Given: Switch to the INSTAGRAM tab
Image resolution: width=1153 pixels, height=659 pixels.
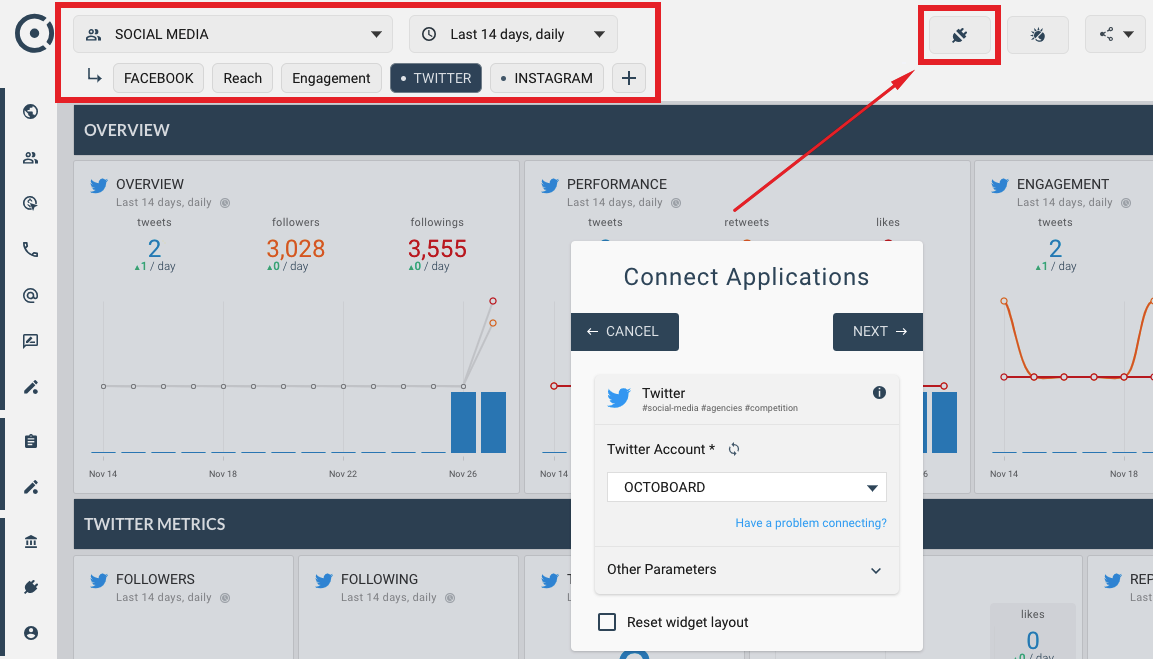Looking at the screenshot, I should [x=547, y=78].
